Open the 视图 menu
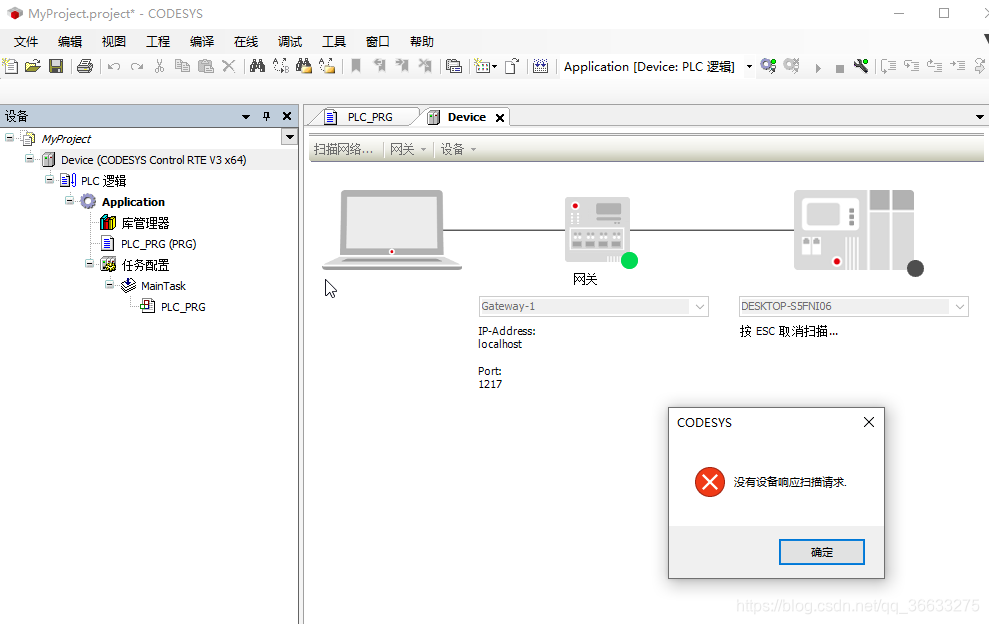The width and height of the screenshot is (989, 624). [114, 42]
